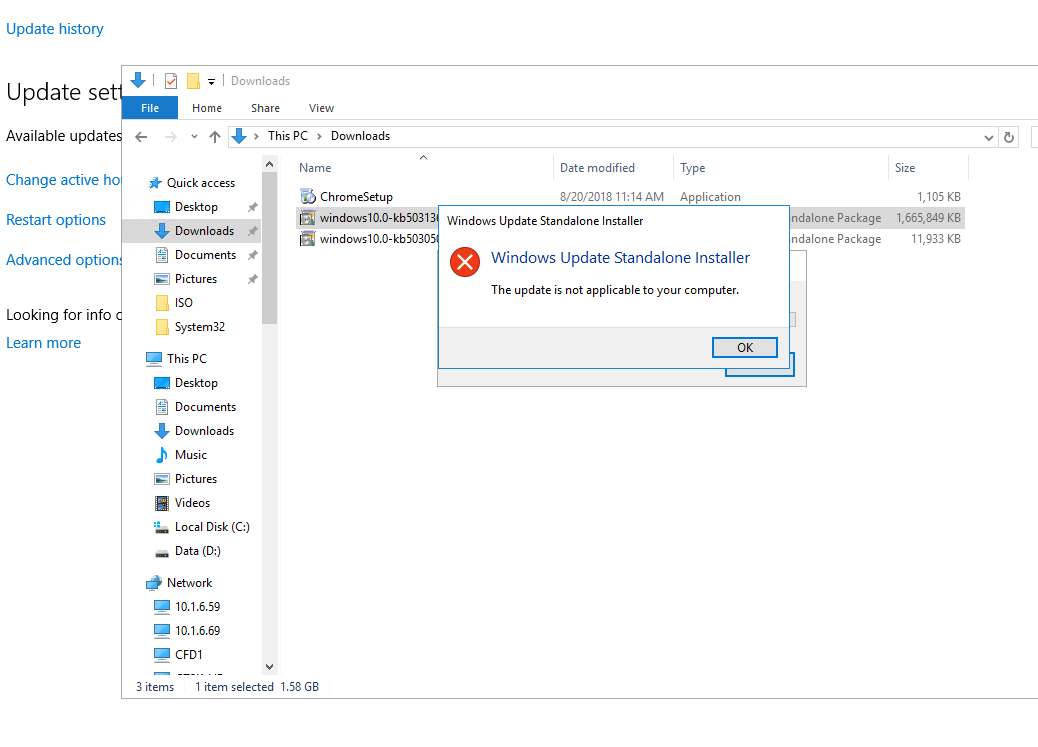Switch to the Home ribbon tab
This screenshot has height=747, width=1038.
pyautogui.click(x=207, y=108)
